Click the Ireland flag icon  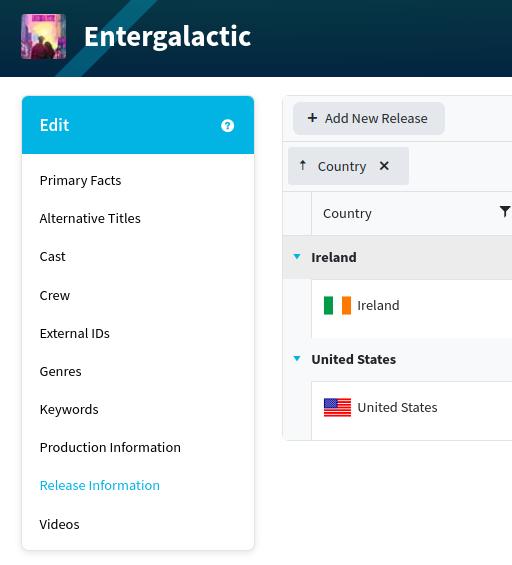[337, 306]
